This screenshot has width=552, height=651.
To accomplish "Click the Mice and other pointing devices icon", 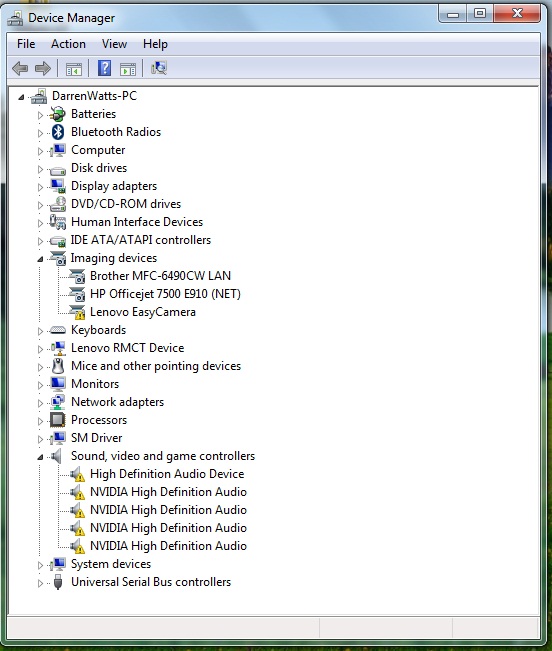I will pyautogui.click(x=58, y=366).
